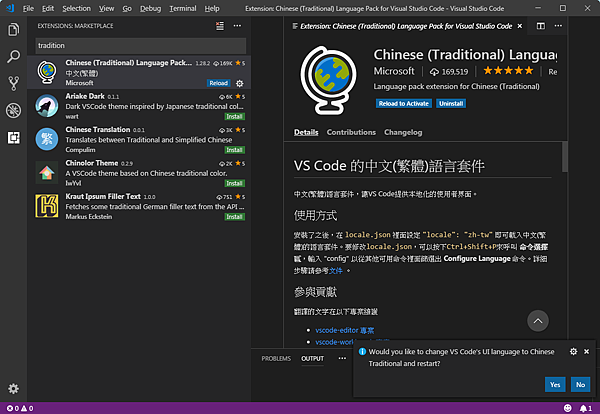The height and width of the screenshot is (414, 600).
Task: Click Chinolor Theme extension icon
Action: (x=47, y=173)
